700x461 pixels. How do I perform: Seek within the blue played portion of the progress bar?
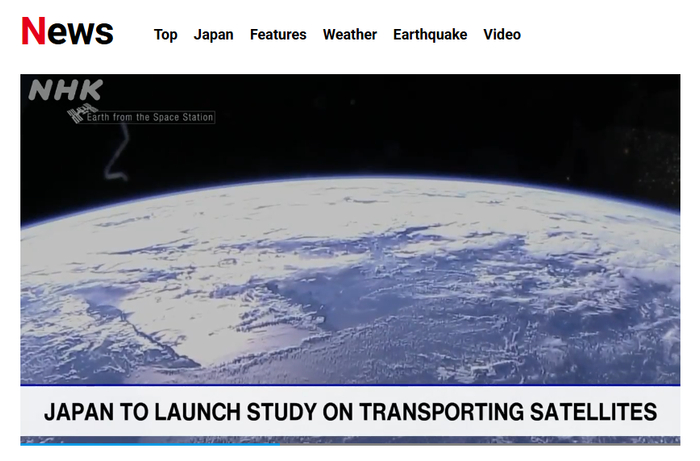pyautogui.click(x=150, y=444)
